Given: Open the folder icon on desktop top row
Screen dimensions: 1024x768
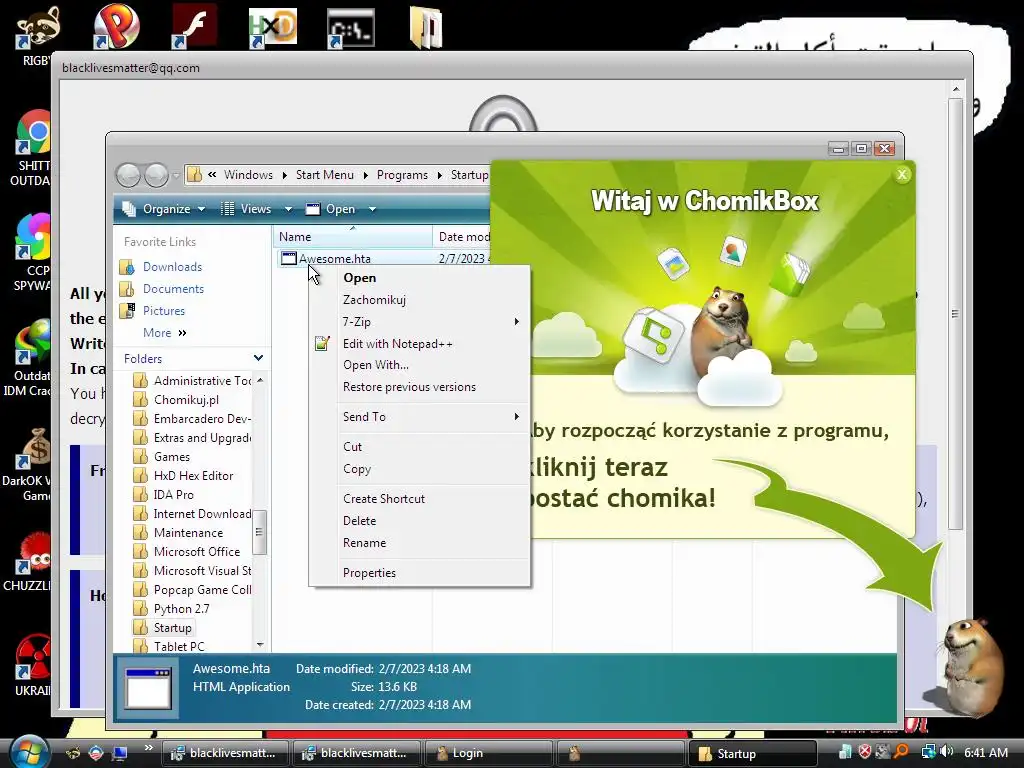Looking at the screenshot, I should tap(426, 27).
